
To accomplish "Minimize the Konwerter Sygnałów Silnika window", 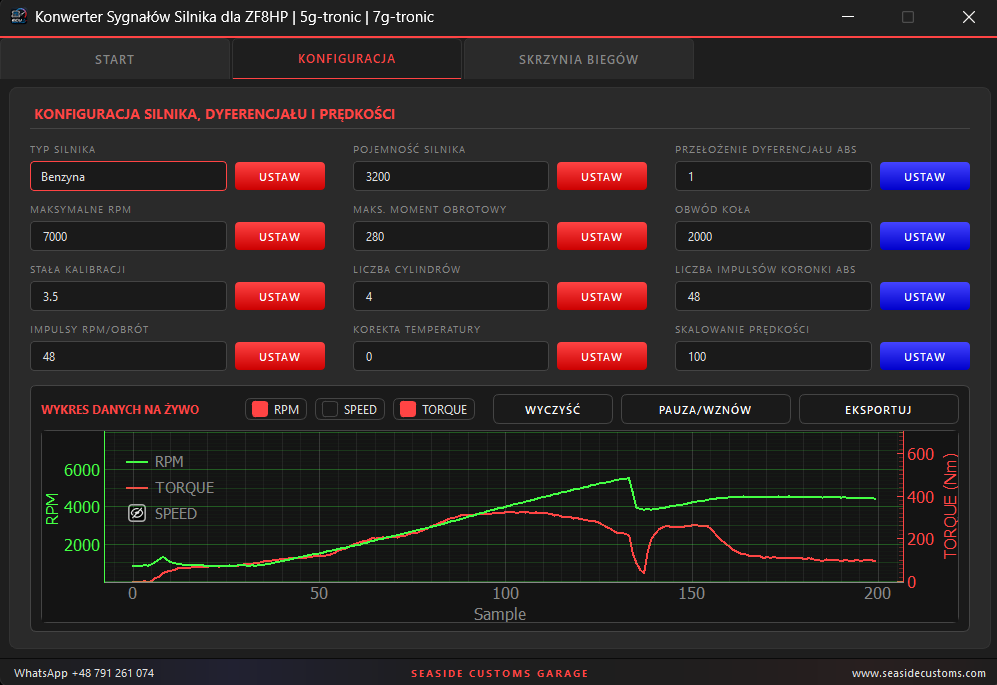I will (x=848, y=17).
